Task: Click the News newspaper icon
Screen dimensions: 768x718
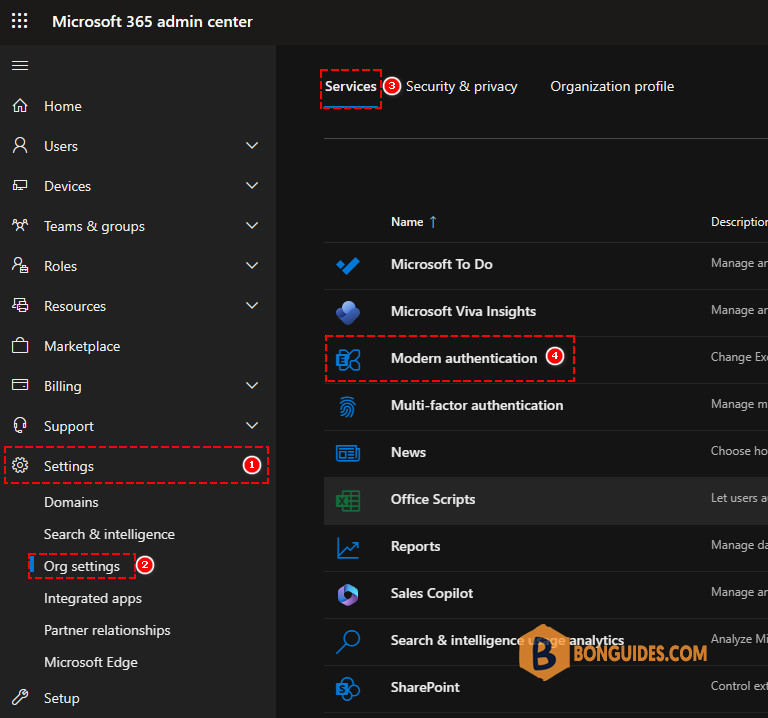Action: pos(348,454)
